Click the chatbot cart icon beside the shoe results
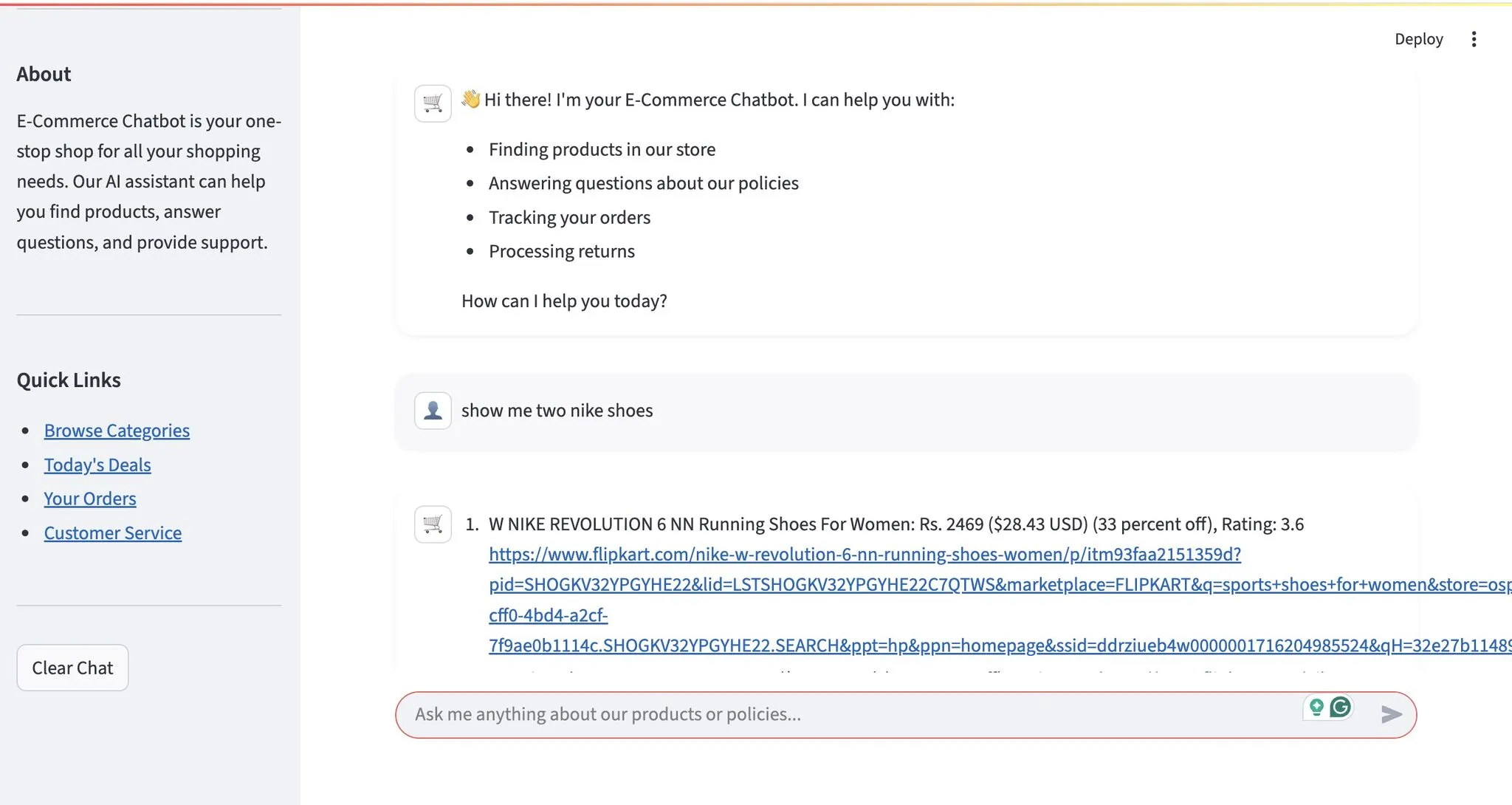 coord(433,524)
